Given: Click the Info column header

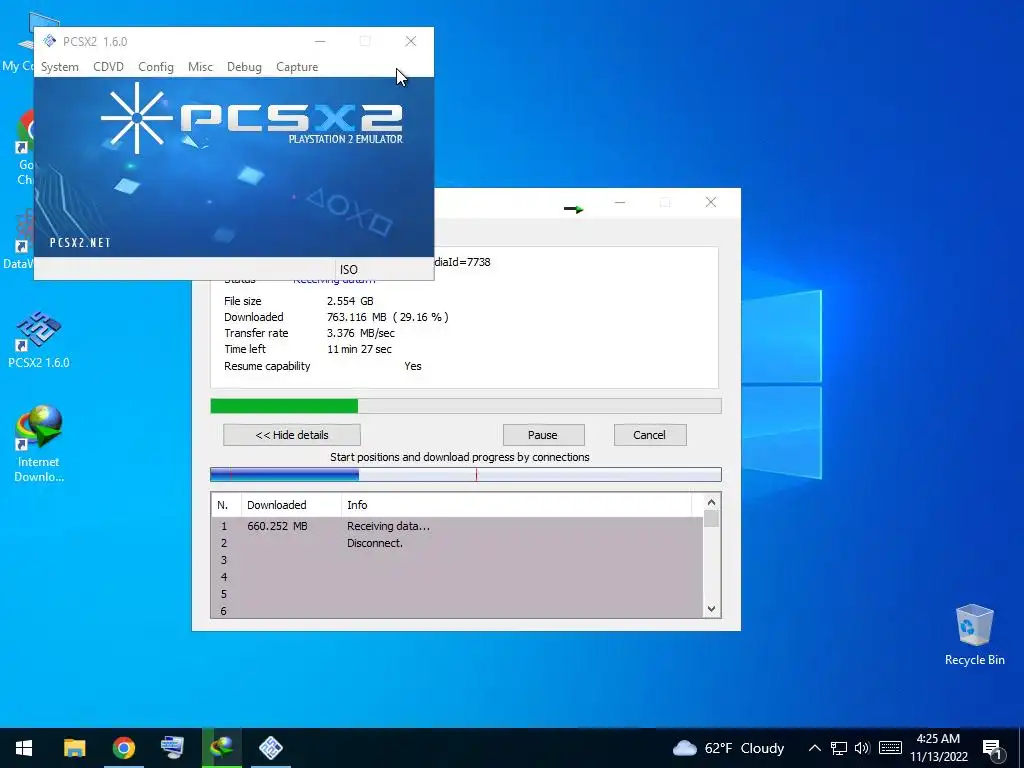Looking at the screenshot, I should pos(516,505).
